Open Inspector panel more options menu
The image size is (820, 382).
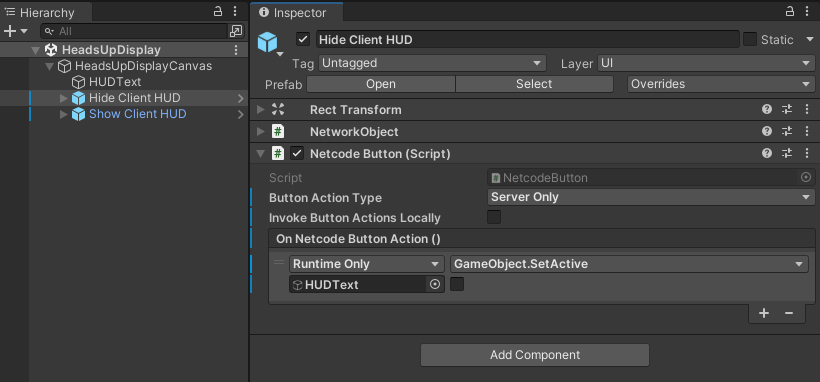pyautogui.click(x=806, y=11)
